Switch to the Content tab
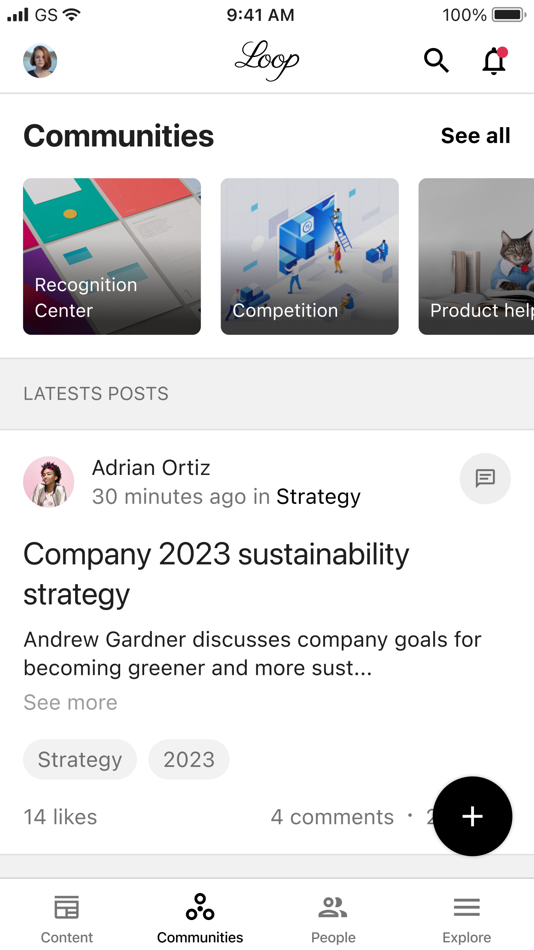The width and height of the screenshot is (534, 950). (x=67, y=918)
